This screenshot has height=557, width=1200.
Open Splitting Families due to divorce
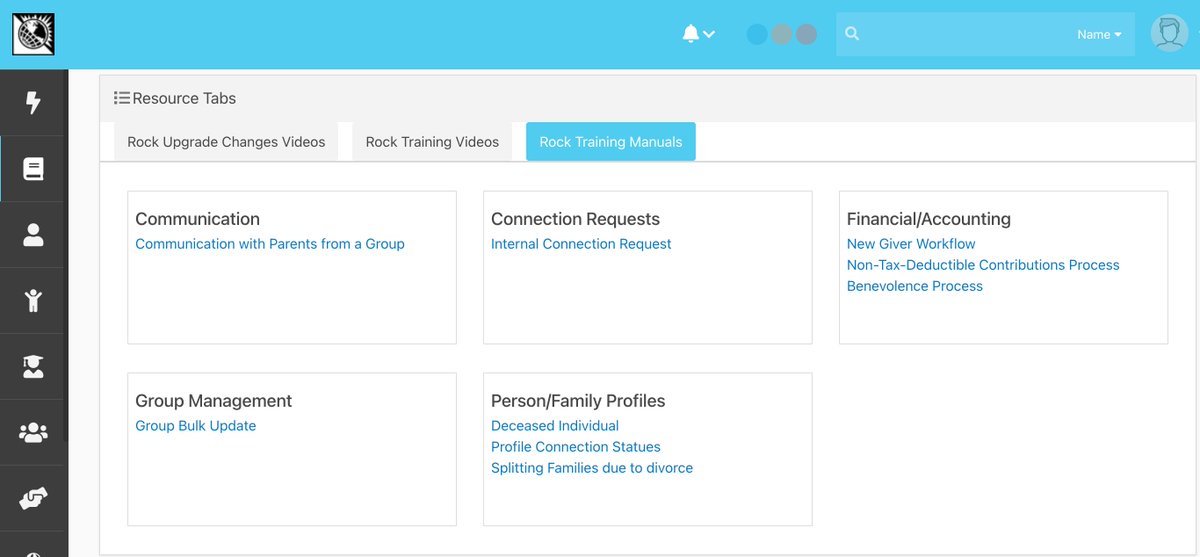coord(592,468)
